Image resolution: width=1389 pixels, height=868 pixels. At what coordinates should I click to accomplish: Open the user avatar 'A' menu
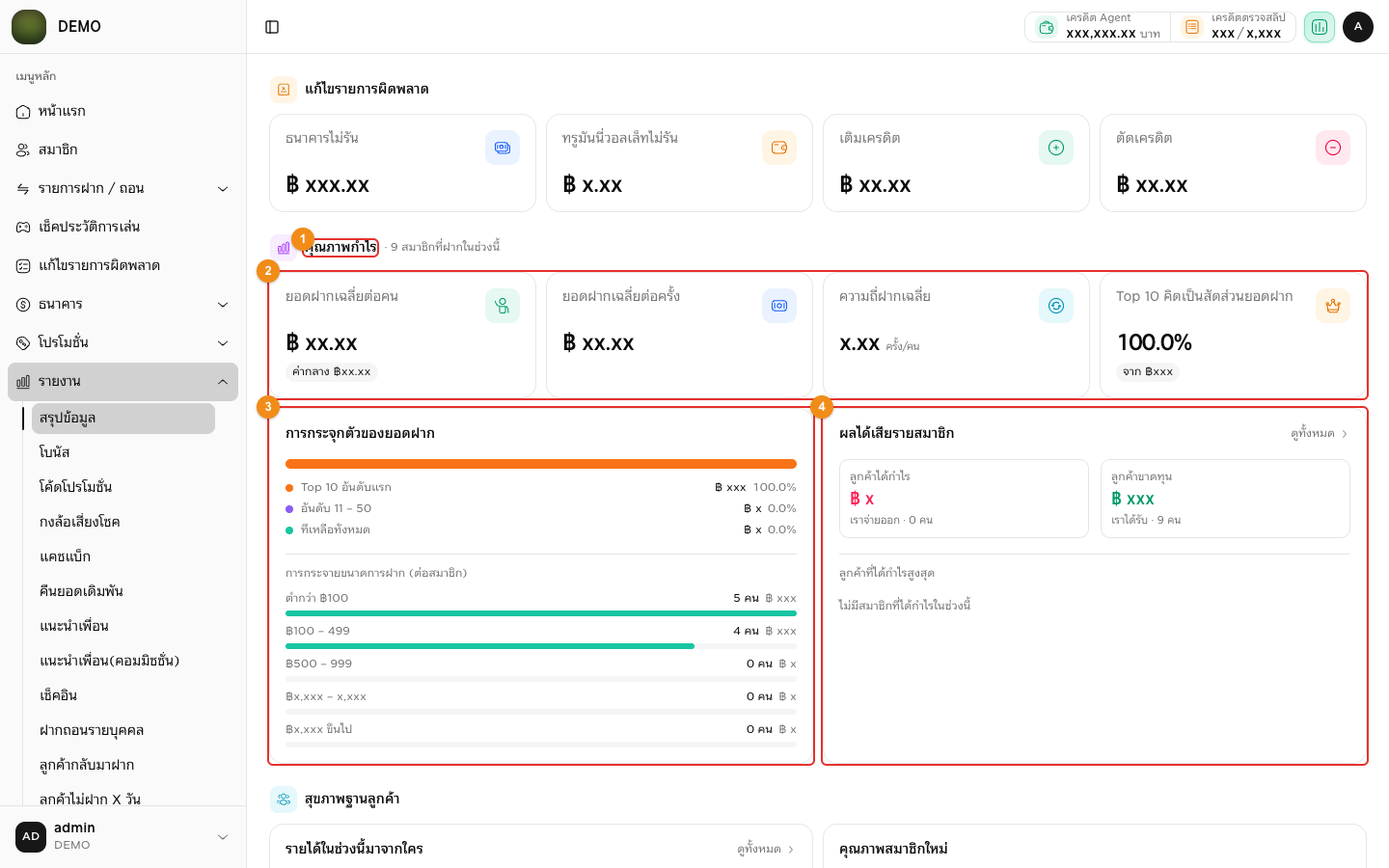[1358, 27]
